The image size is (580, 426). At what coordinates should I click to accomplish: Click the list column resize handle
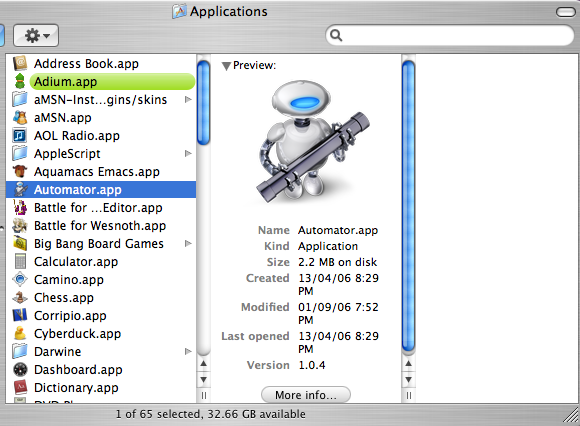(x=203, y=395)
